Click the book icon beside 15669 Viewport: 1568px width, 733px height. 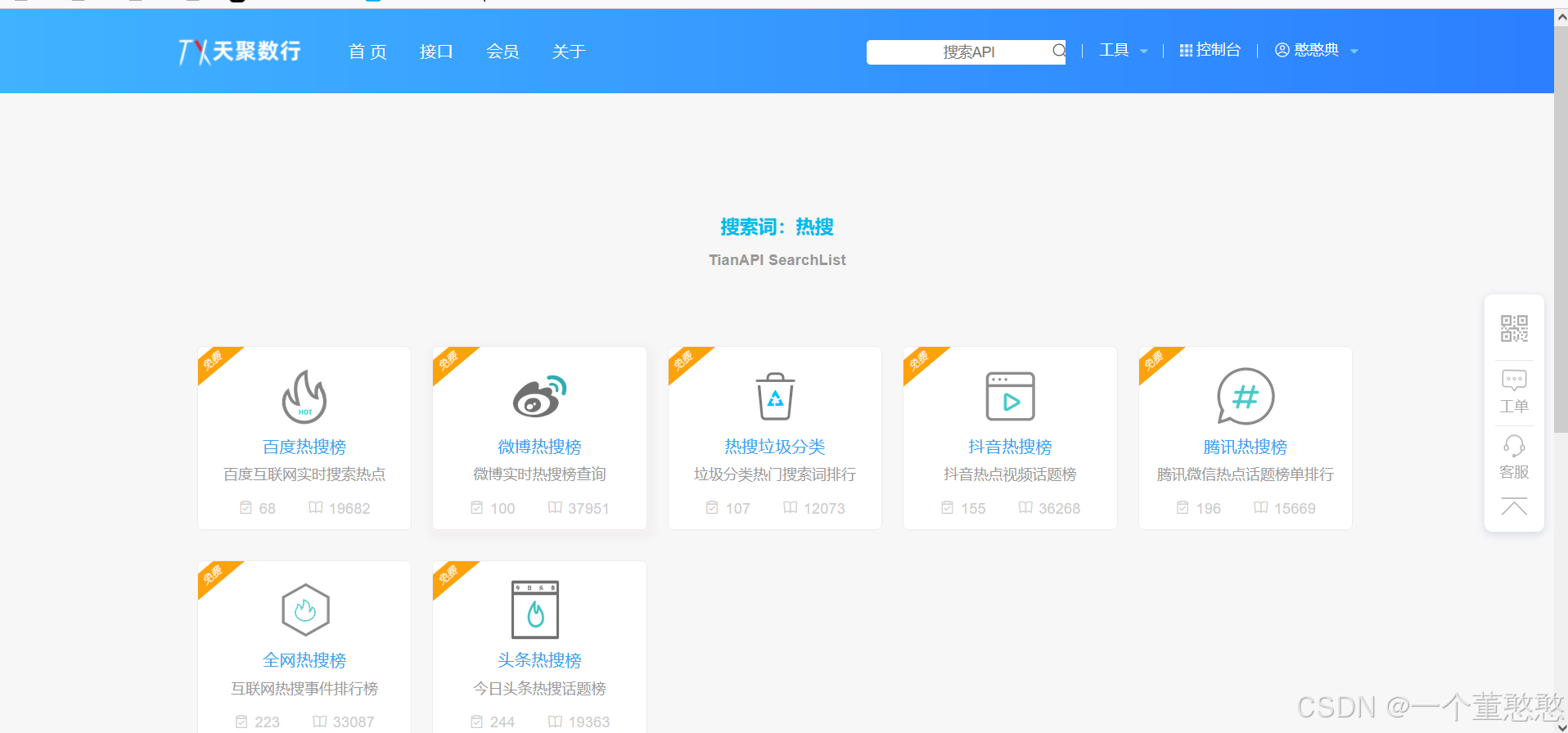tap(1261, 507)
